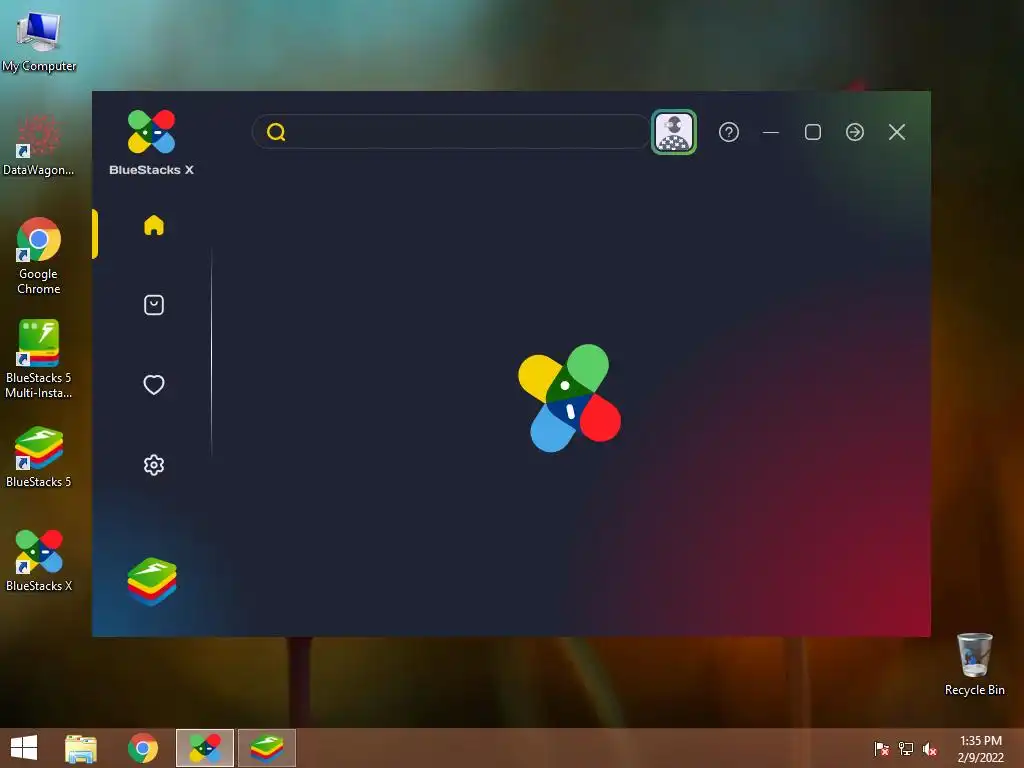The width and height of the screenshot is (1024, 768).
Task: Close the BlueStacks X window
Action: (897, 132)
